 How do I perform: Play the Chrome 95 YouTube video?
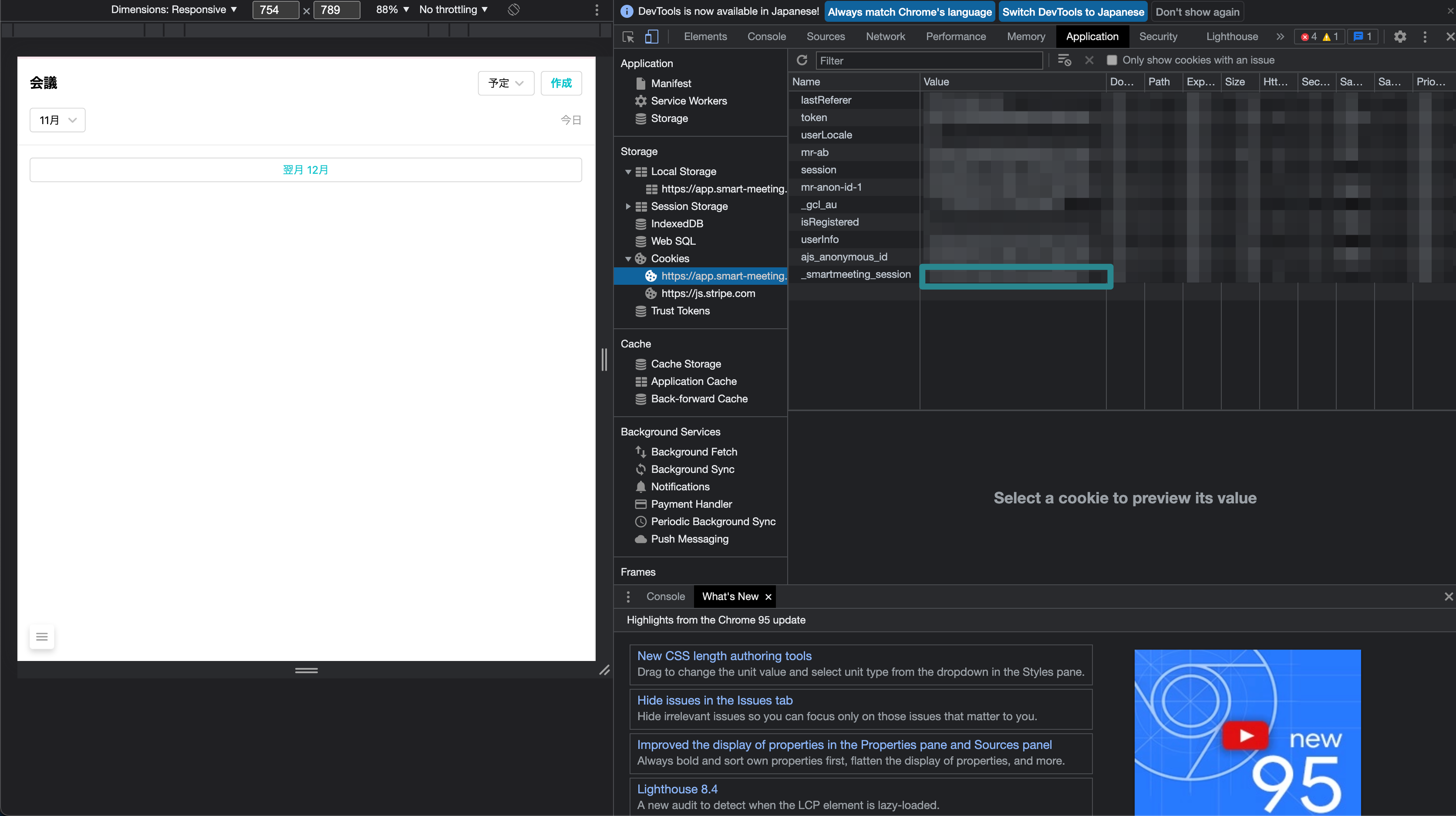1246,735
